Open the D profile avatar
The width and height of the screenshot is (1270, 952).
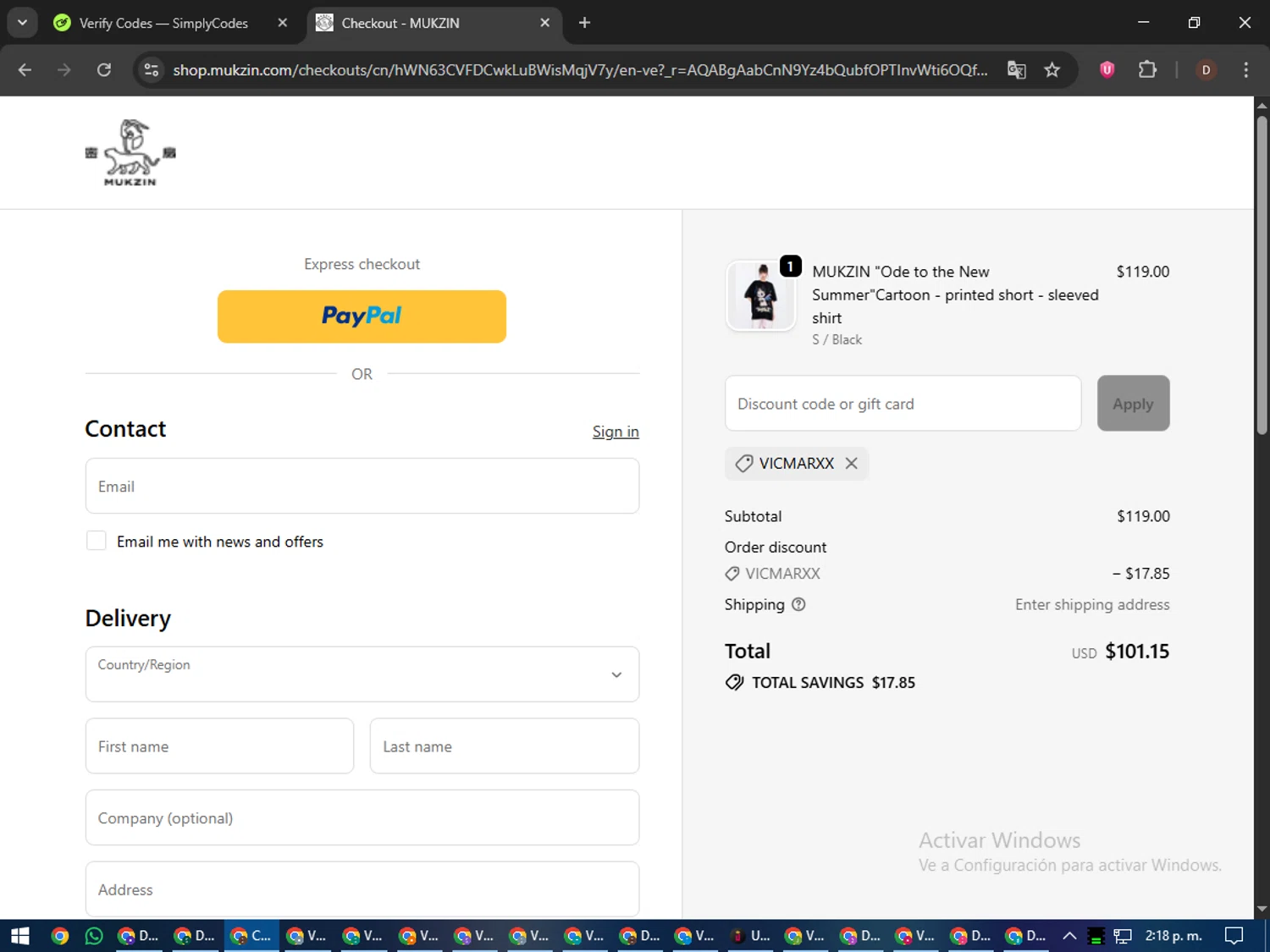click(1206, 70)
